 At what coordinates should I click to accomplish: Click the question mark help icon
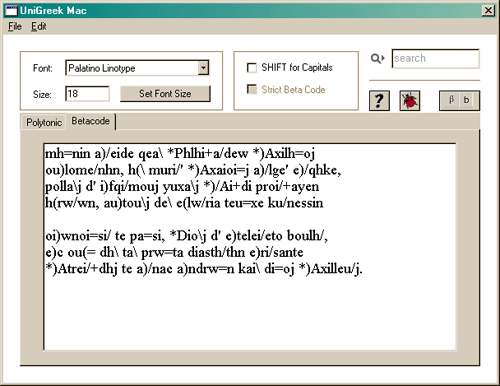coord(379,100)
